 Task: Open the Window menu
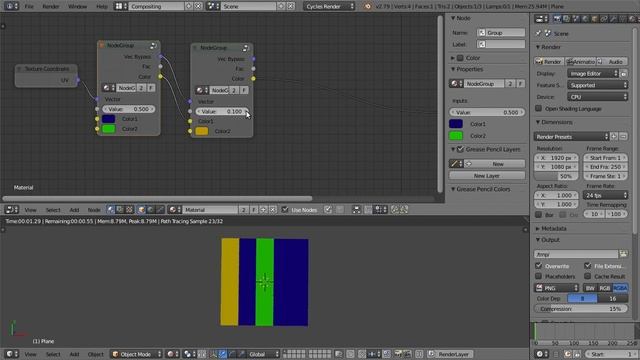(x=77, y=7)
